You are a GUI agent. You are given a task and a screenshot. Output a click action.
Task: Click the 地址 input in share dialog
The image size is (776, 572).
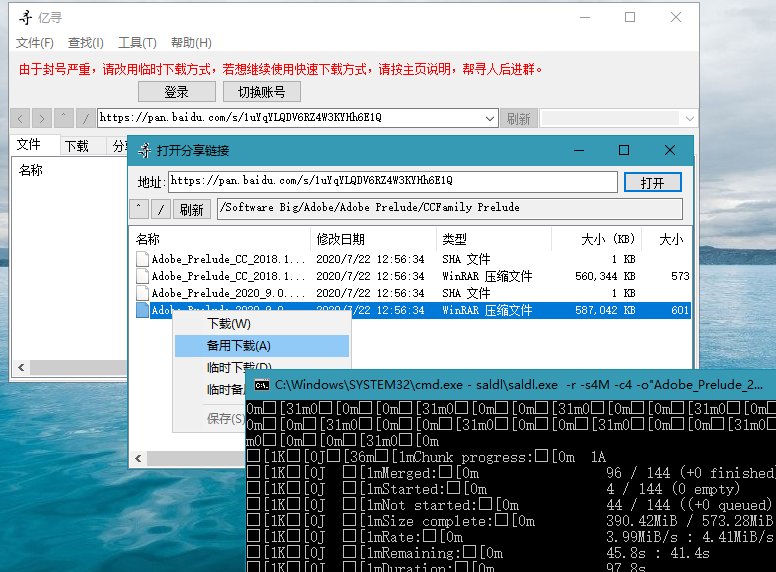point(393,182)
